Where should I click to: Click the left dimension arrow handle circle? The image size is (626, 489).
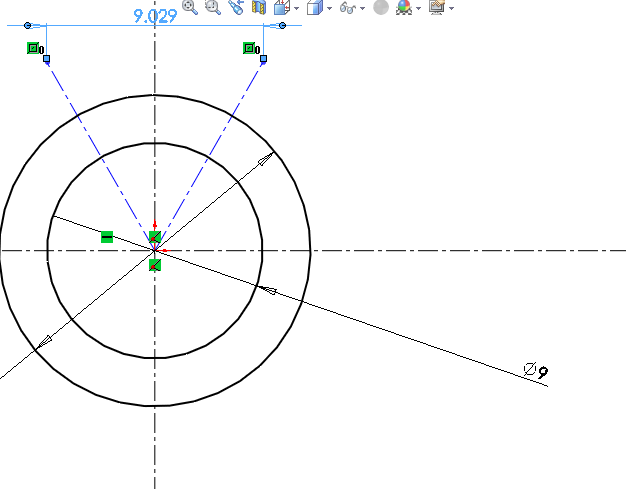point(28,26)
